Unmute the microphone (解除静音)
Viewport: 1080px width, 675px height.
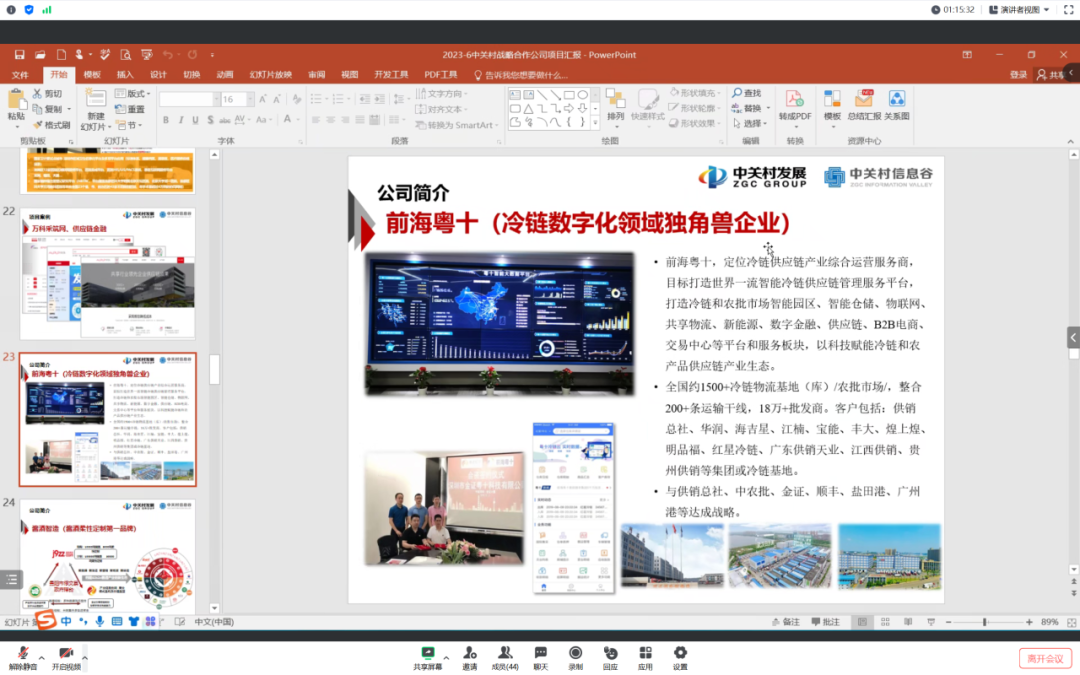pyautogui.click(x=23, y=658)
